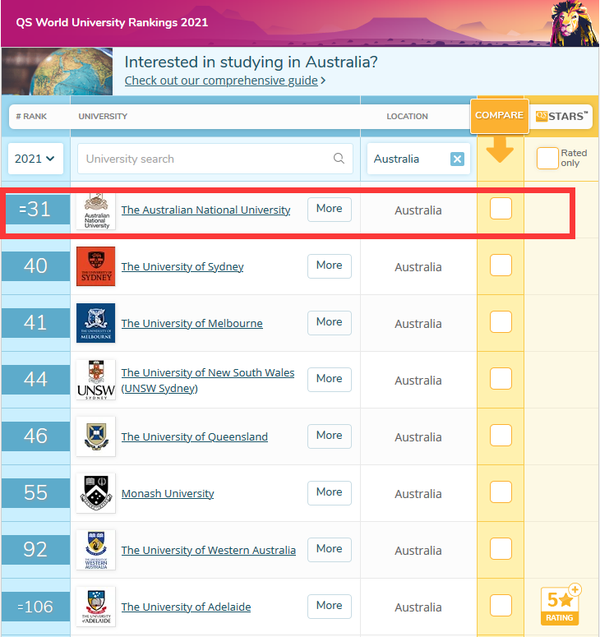Tick compare box for UNSW Sydney

click(500, 379)
